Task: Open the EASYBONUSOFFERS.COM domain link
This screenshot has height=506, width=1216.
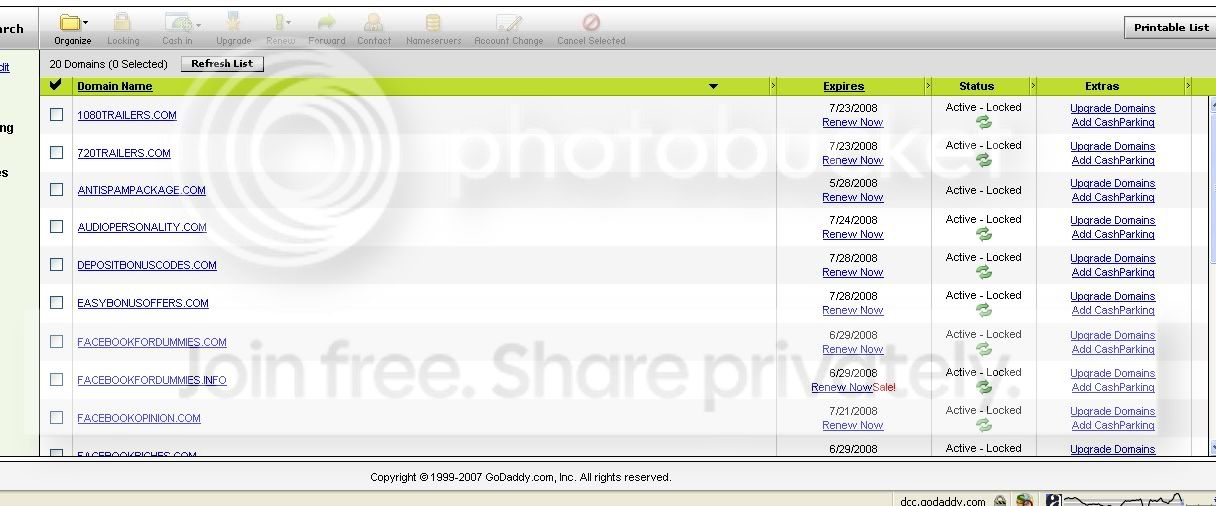Action: [x=143, y=303]
